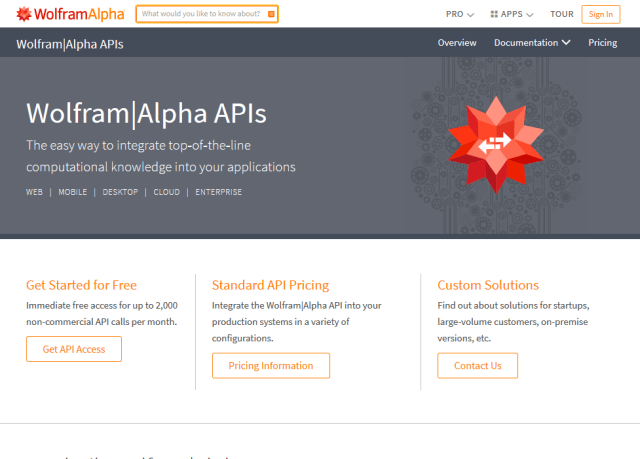The height and width of the screenshot is (459, 640).
Task: Click the WolframAlpha logo
Action: pyautogui.click(x=70, y=14)
